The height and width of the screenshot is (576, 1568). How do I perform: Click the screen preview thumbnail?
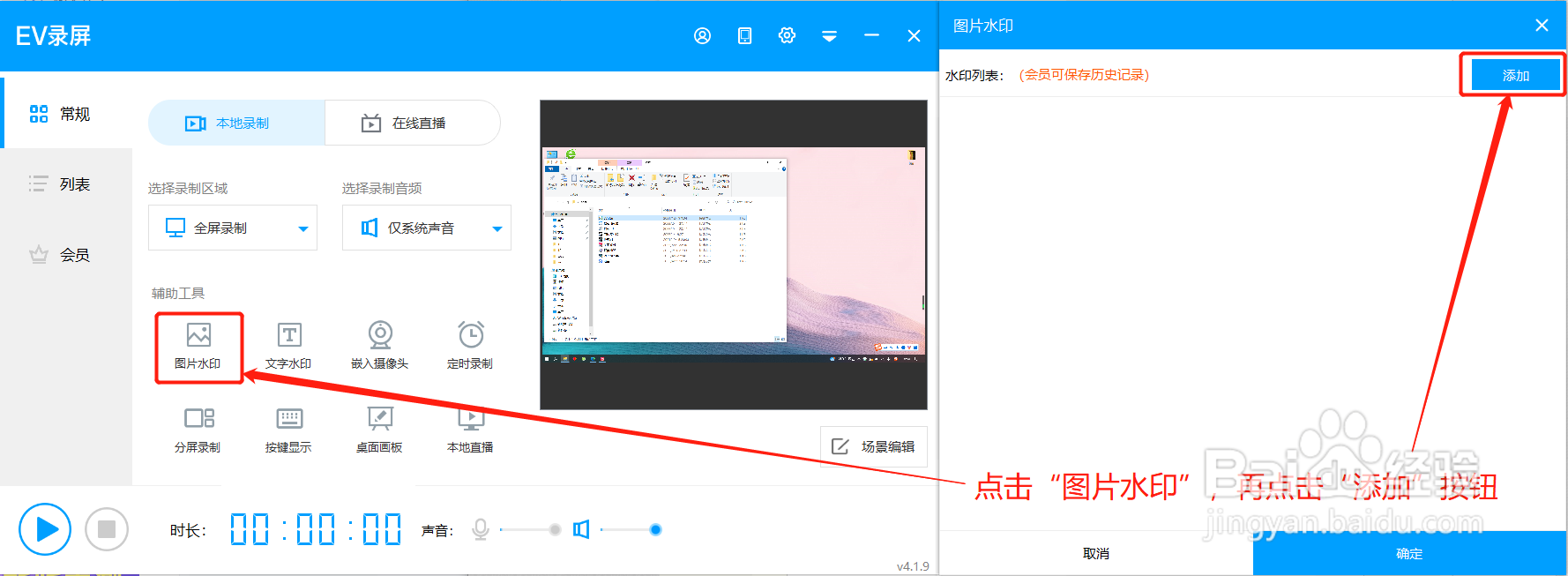tap(734, 255)
